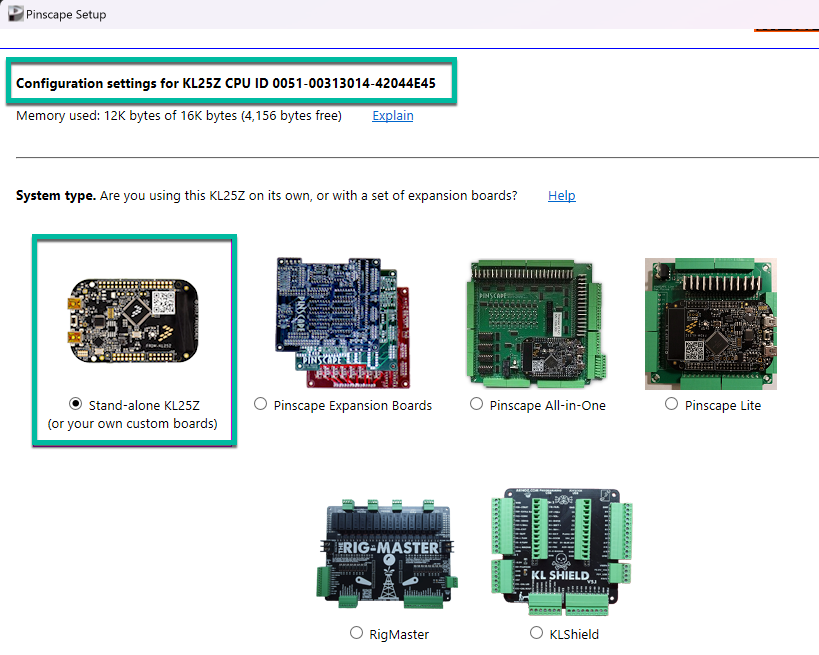
Task: Choose the Pinscape Expansion Boards radio button
Action: tap(261, 405)
